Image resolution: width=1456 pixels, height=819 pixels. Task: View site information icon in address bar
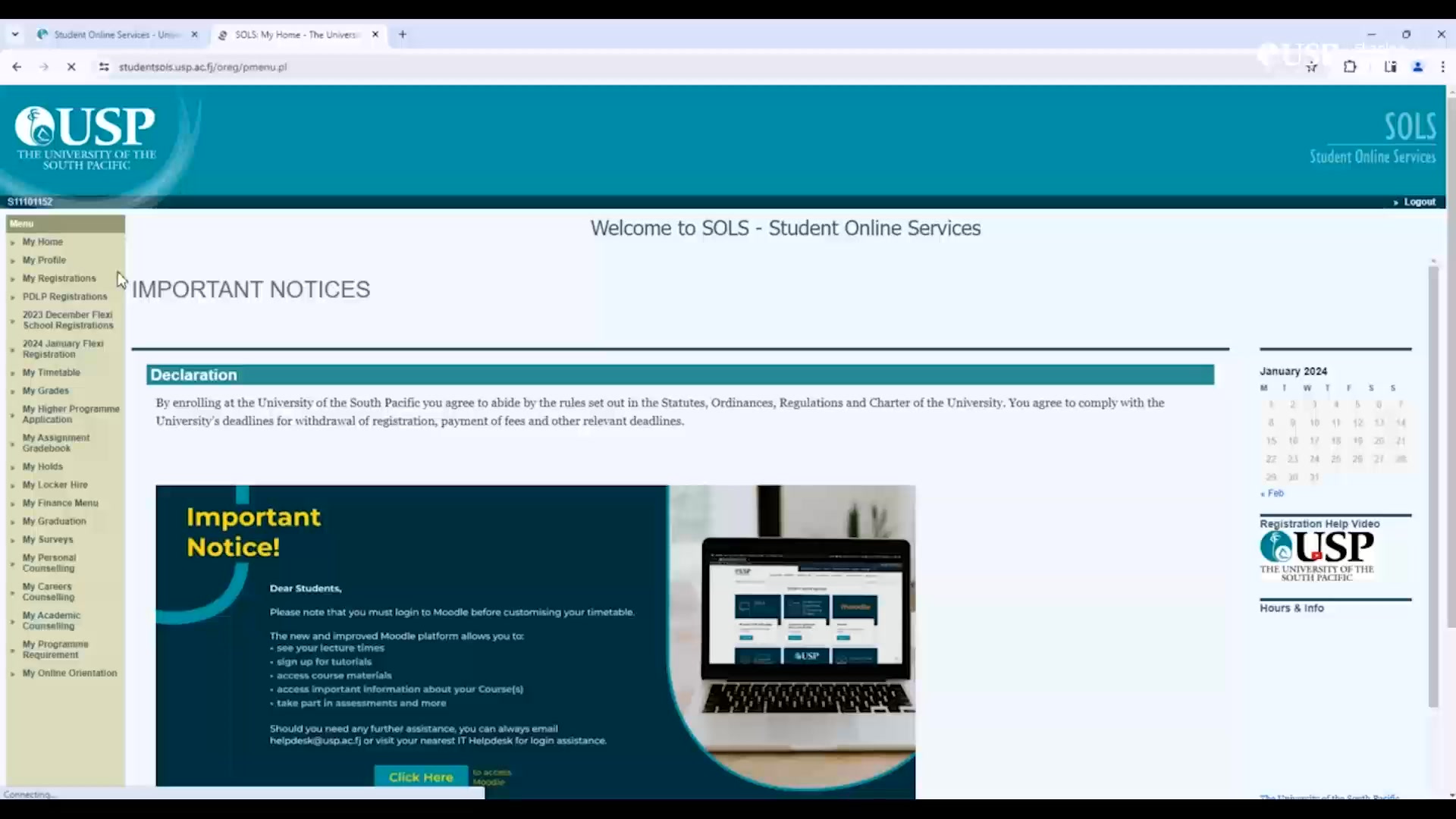click(x=104, y=67)
